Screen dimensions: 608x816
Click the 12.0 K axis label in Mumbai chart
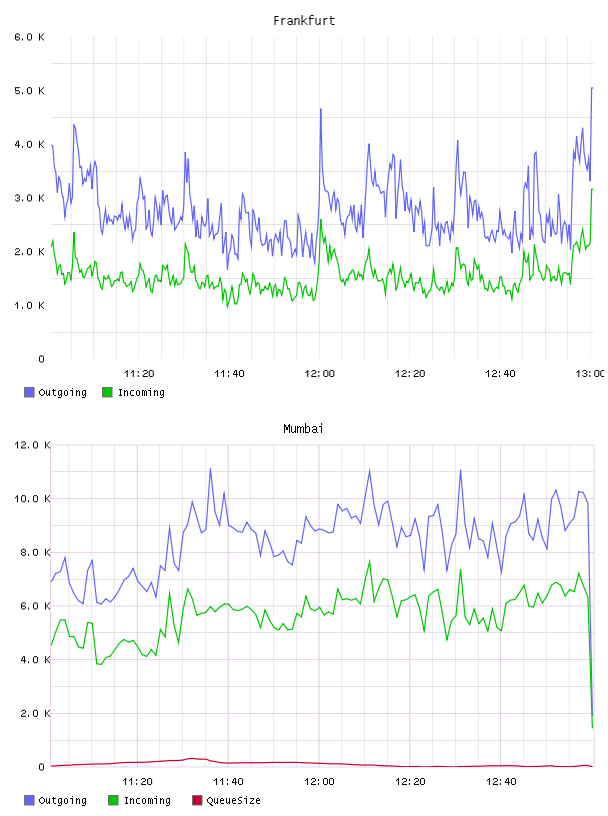[32, 445]
